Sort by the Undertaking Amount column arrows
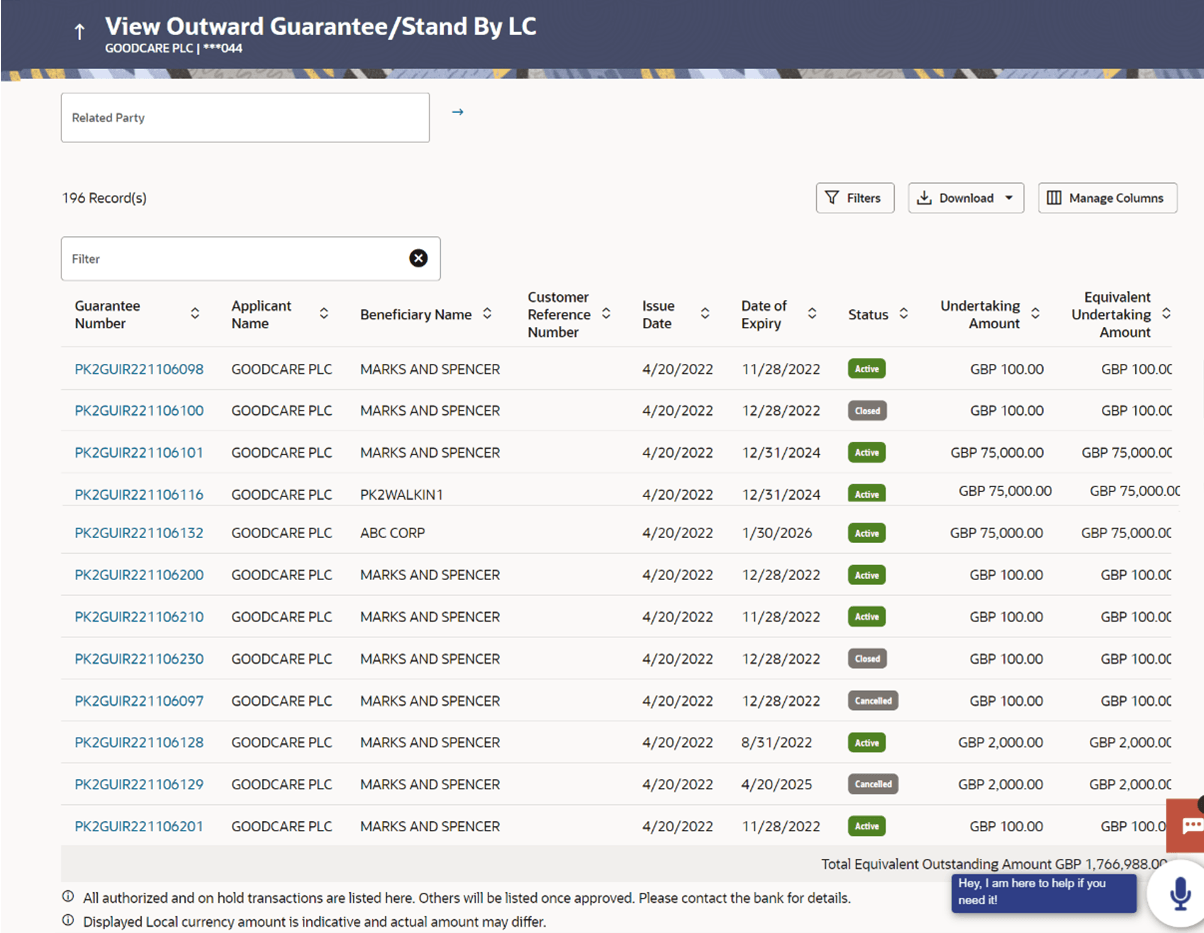The width and height of the screenshot is (1204, 933). tap(1035, 314)
